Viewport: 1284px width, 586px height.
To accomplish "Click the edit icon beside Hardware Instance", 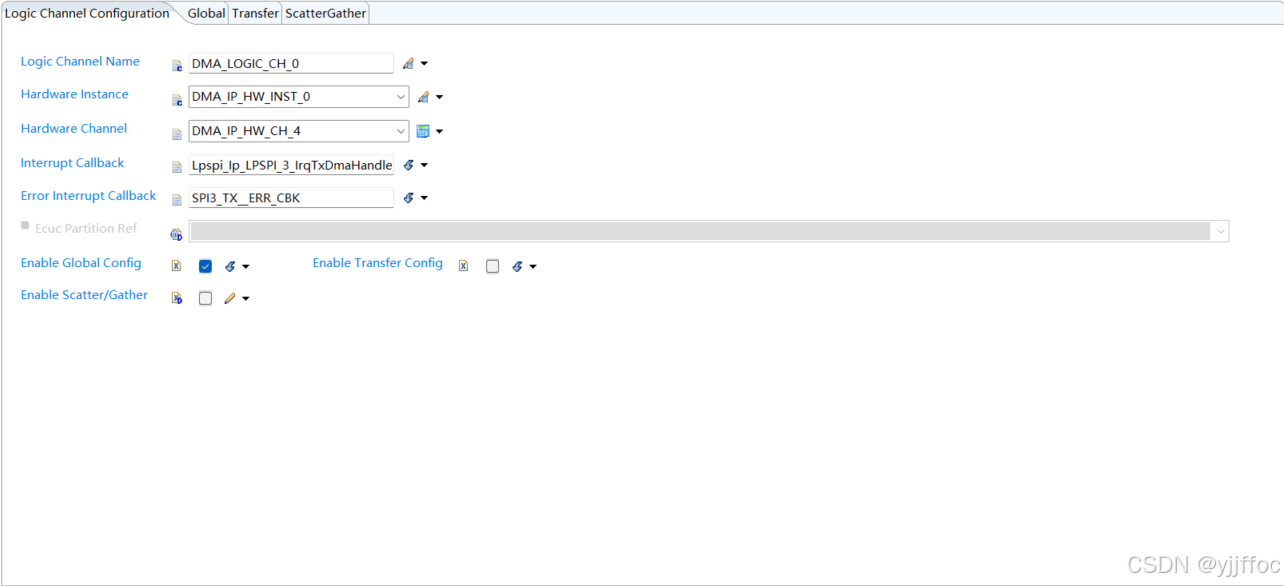I will point(422,97).
